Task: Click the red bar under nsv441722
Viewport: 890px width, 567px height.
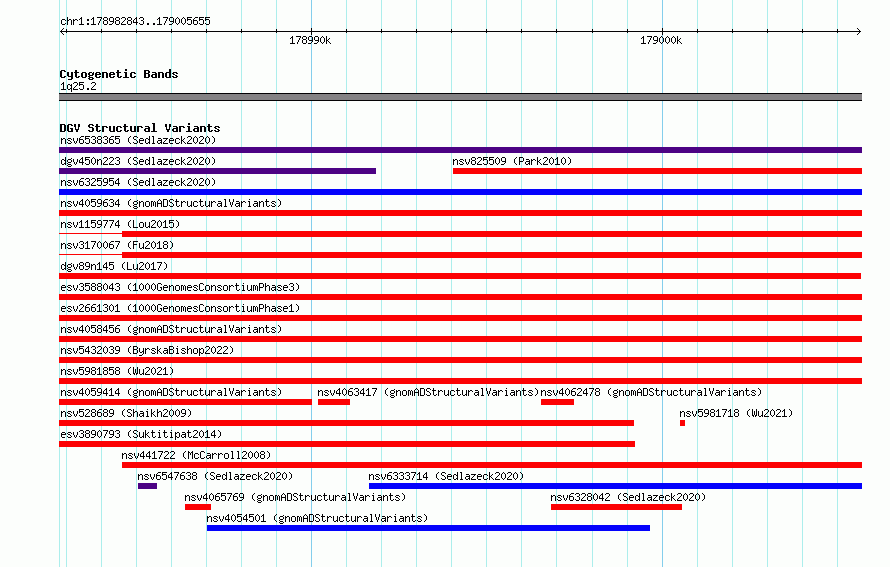Action: coord(492,465)
